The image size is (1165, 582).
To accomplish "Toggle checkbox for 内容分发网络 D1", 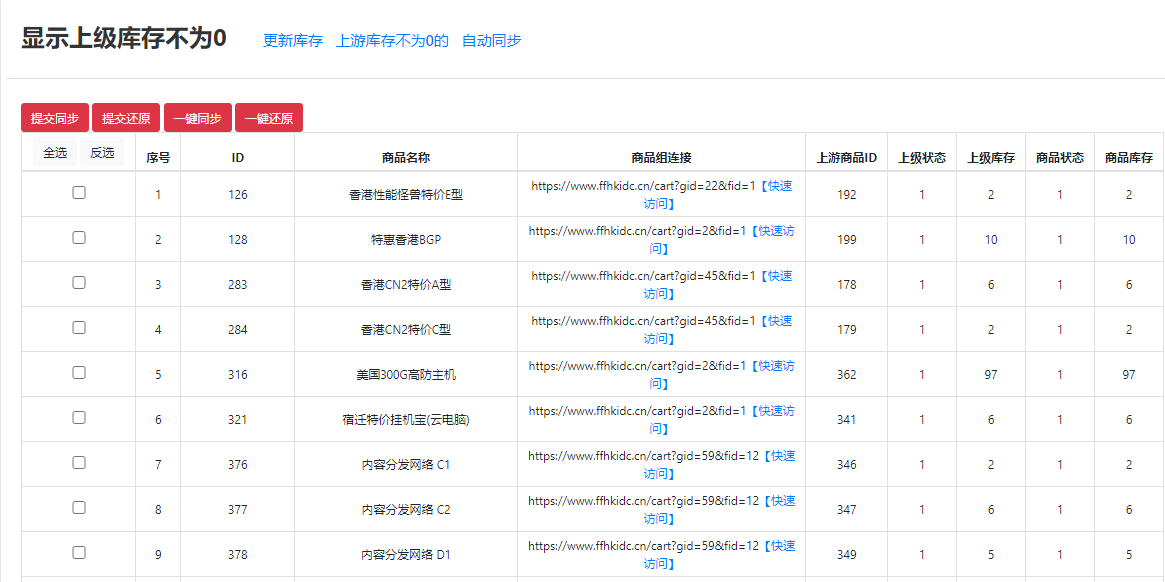I will pyautogui.click(x=79, y=552).
